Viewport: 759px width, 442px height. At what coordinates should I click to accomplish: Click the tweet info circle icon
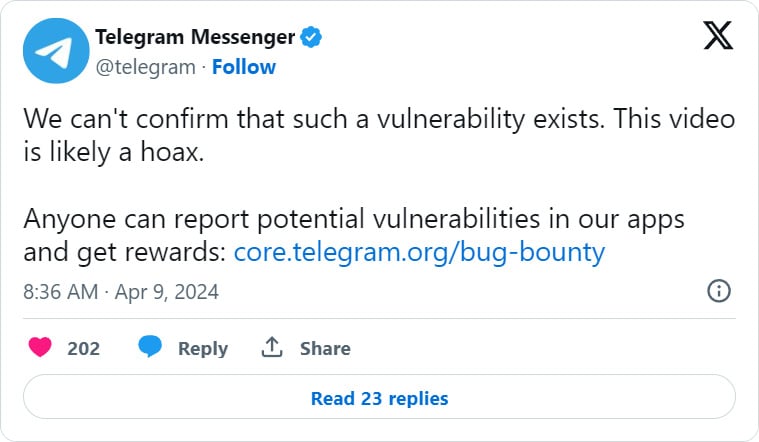[718, 291]
